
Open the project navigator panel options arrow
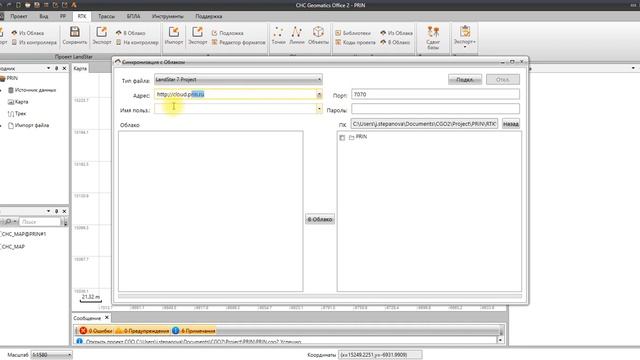point(48,68)
